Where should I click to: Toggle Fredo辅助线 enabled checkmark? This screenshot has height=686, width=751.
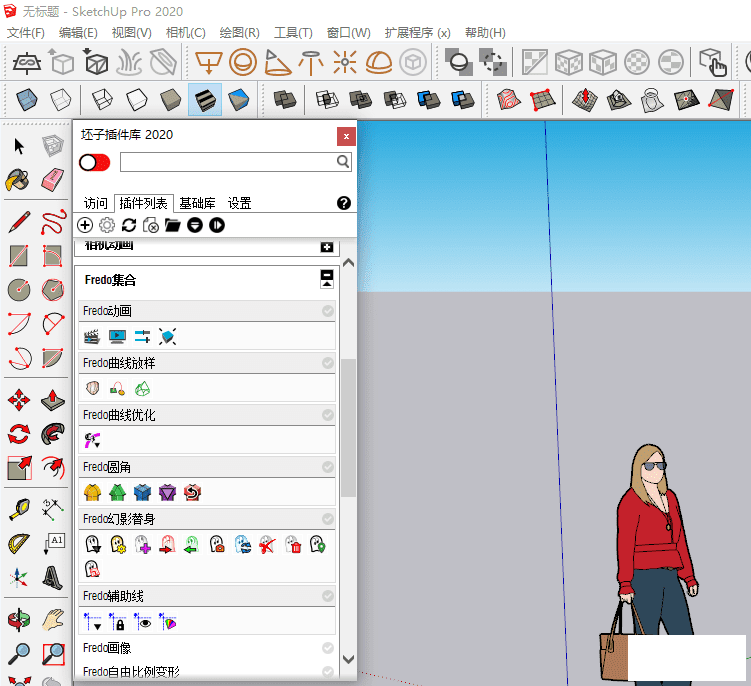click(328, 595)
